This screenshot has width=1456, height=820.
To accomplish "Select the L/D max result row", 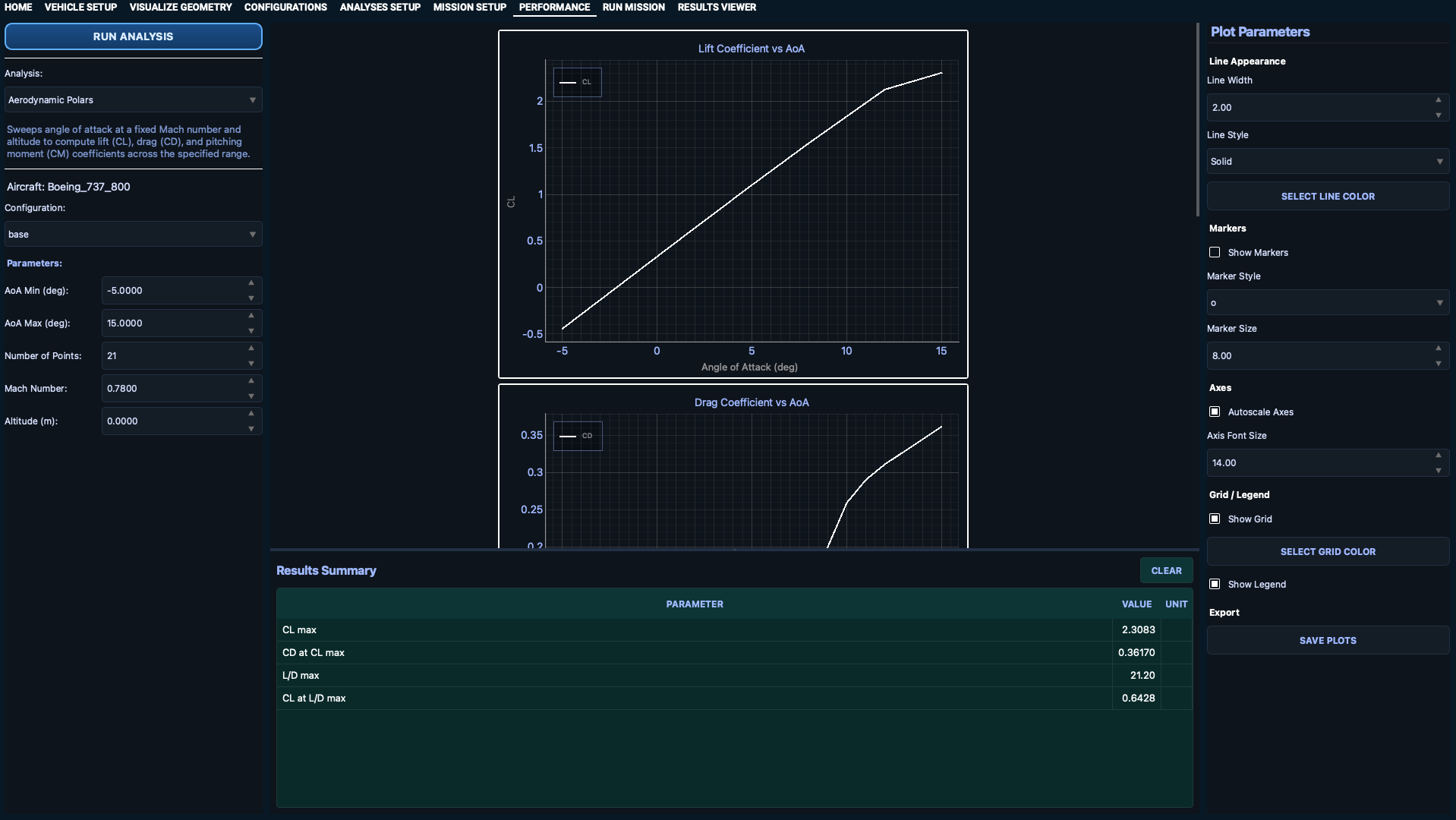I will [734, 676].
